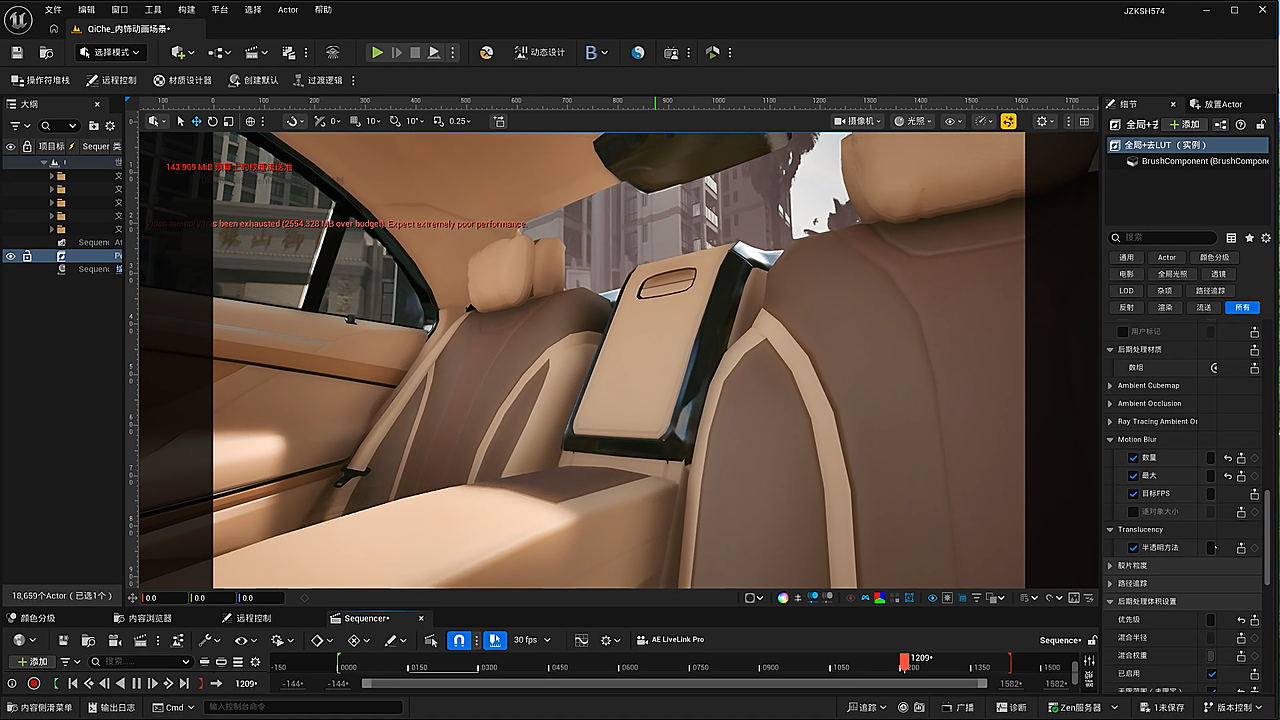This screenshot has height=720, width=1280.
Task: Pause Sequencer playback
Action: pyautogui.click(x=137, y=684)
